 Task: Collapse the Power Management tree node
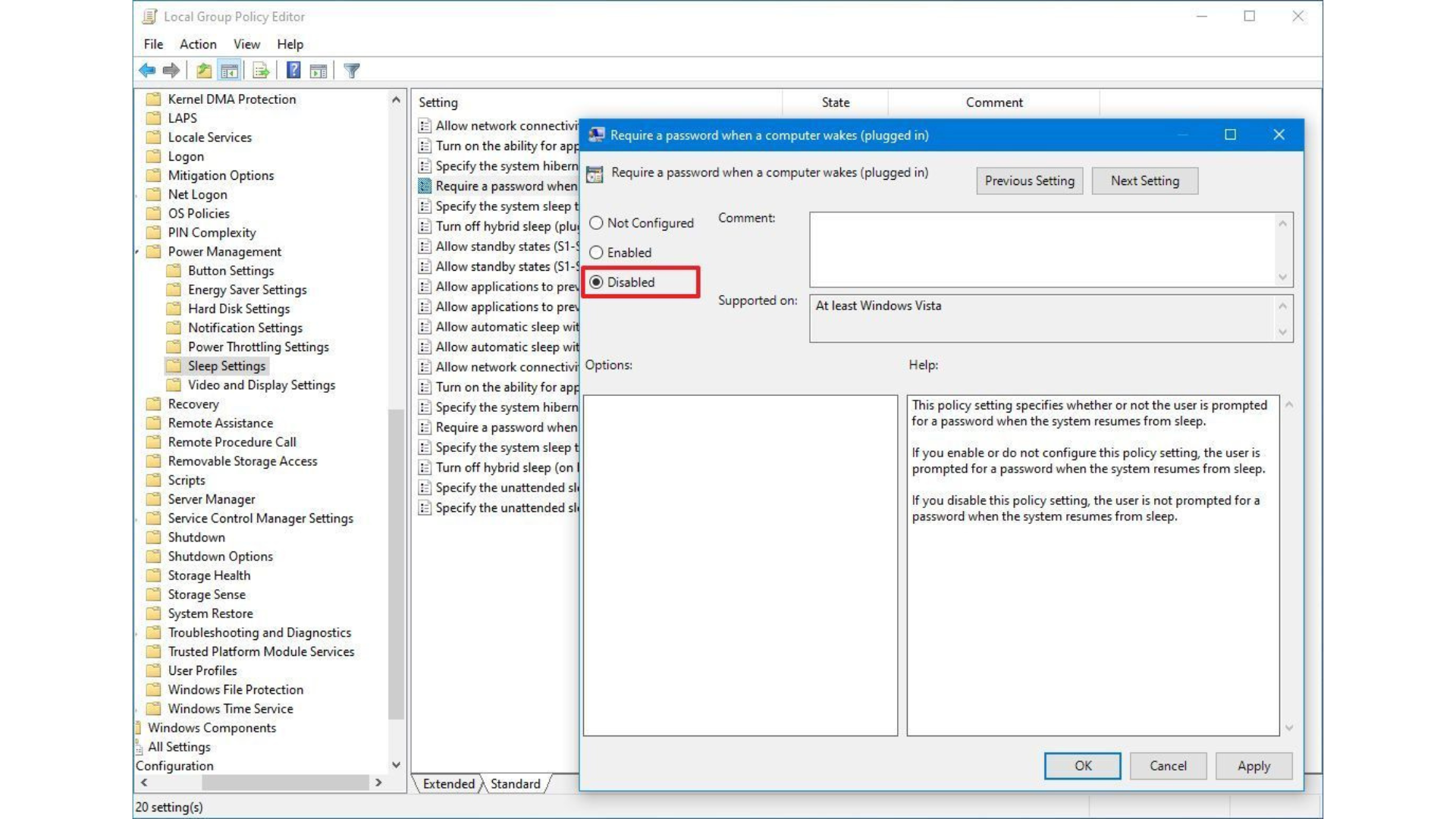136,251
